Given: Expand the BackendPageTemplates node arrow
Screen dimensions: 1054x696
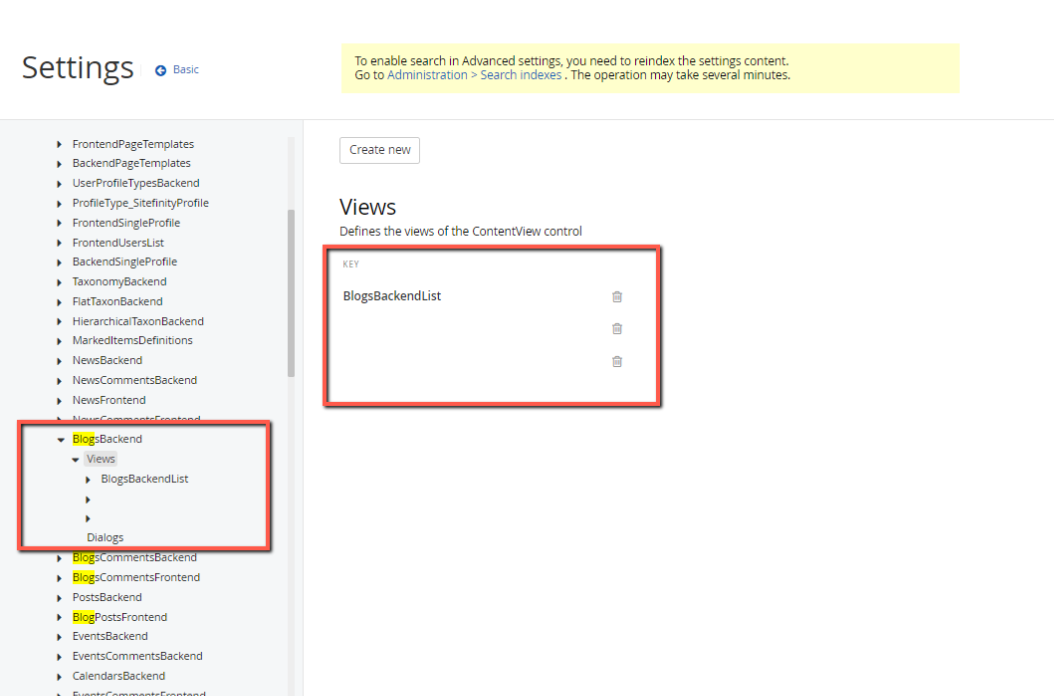Looking at the screenshot, I should click(x=59, y=163).
